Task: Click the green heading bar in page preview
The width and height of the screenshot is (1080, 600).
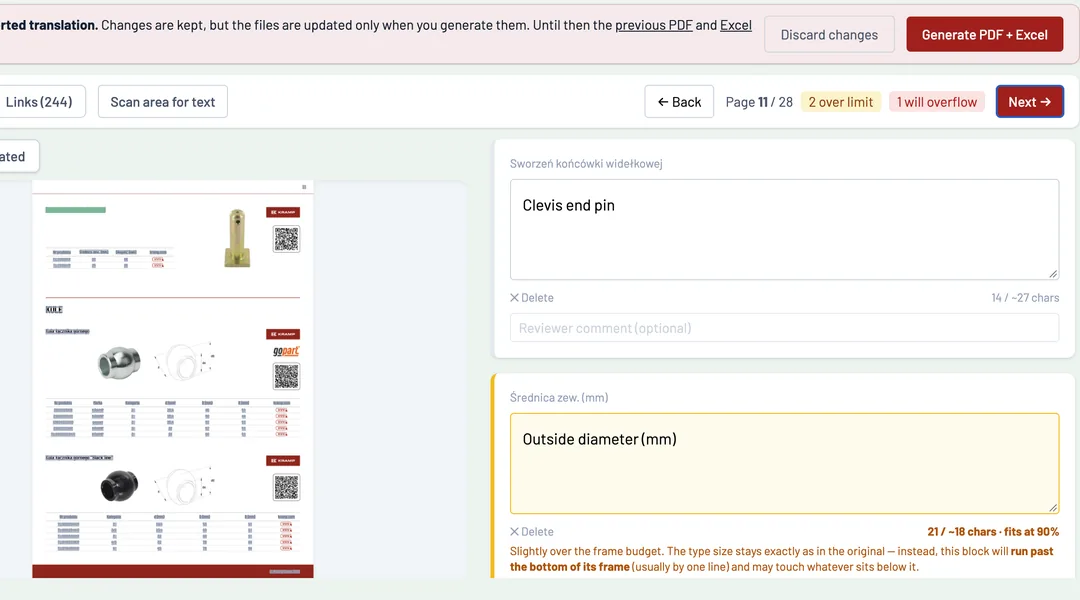Action: [x=76, y=210]
